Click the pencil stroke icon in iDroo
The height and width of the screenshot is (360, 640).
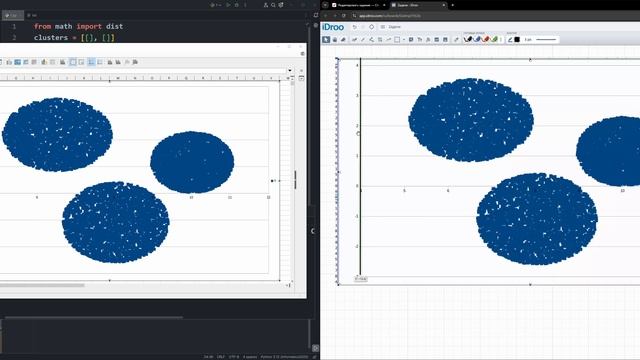coord(510,40)
